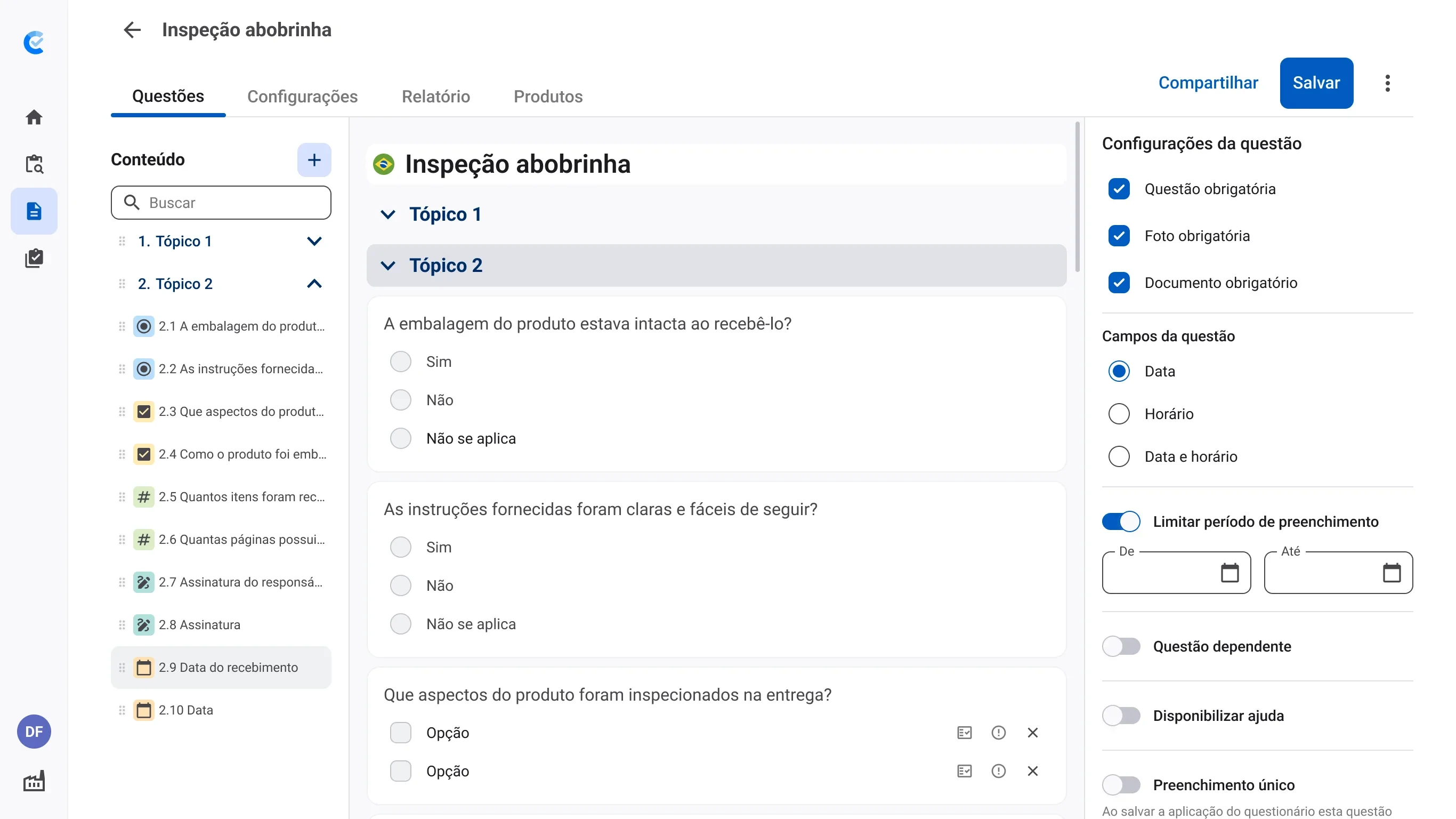
Task: Expand Tópico 1 in the main editor
Action: [388, 215]
